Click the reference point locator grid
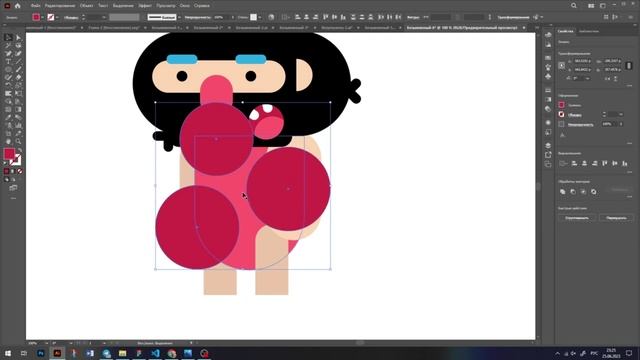 pos(562,65)
